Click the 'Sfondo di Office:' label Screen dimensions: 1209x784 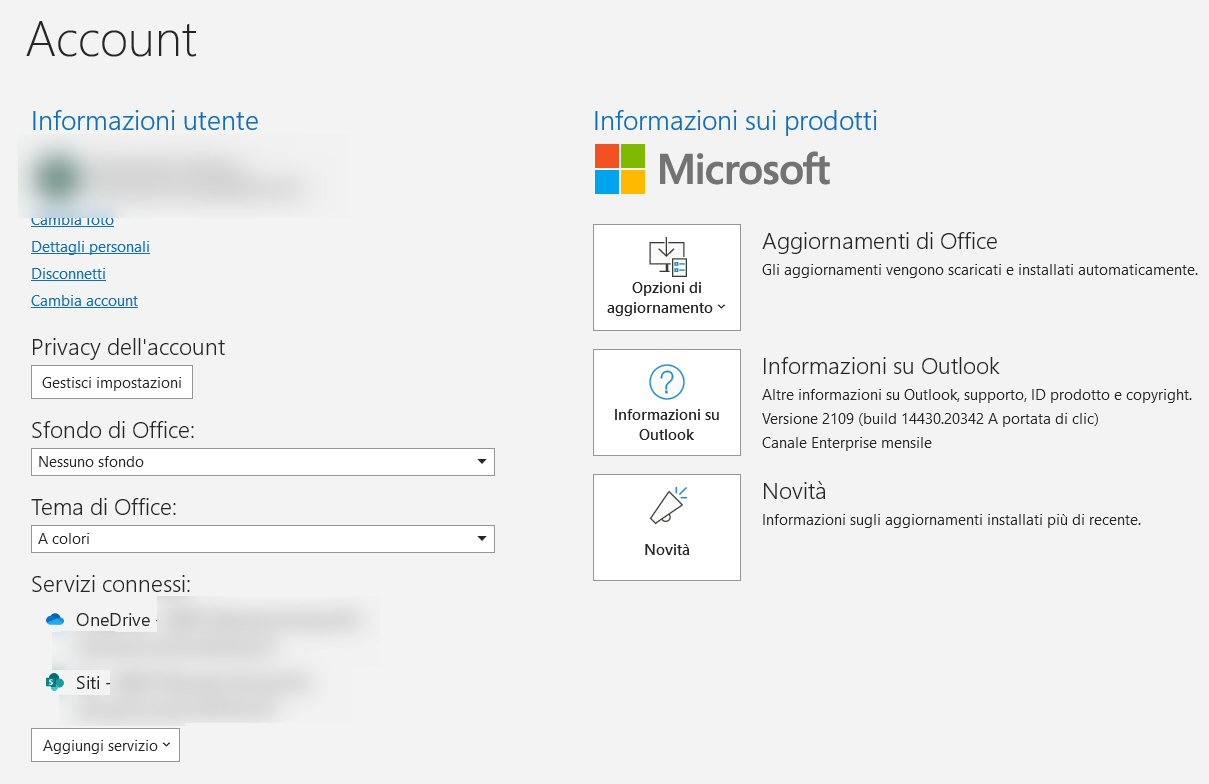tap(113, 430)
